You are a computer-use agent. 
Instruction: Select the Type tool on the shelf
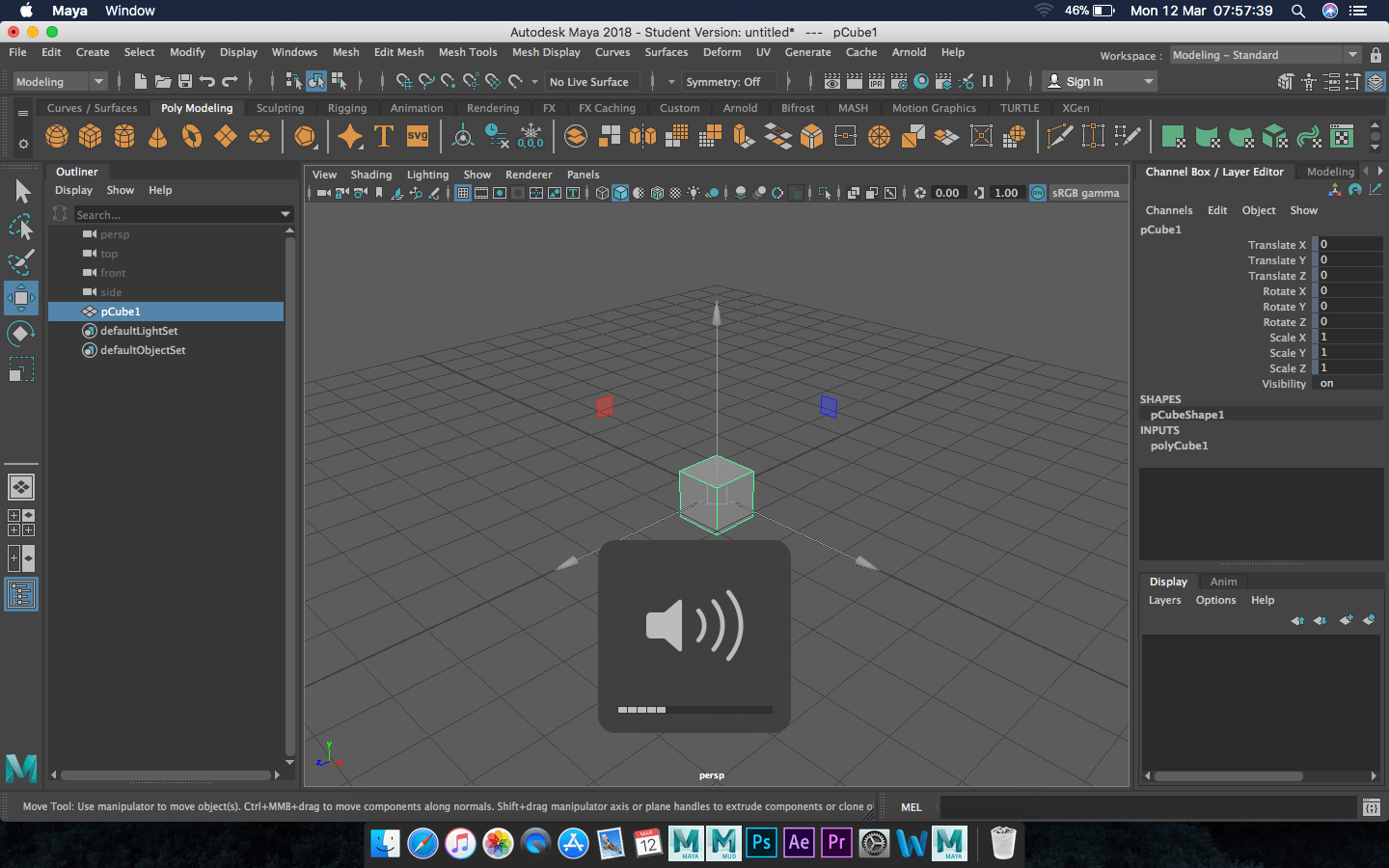tap(385, 136)
